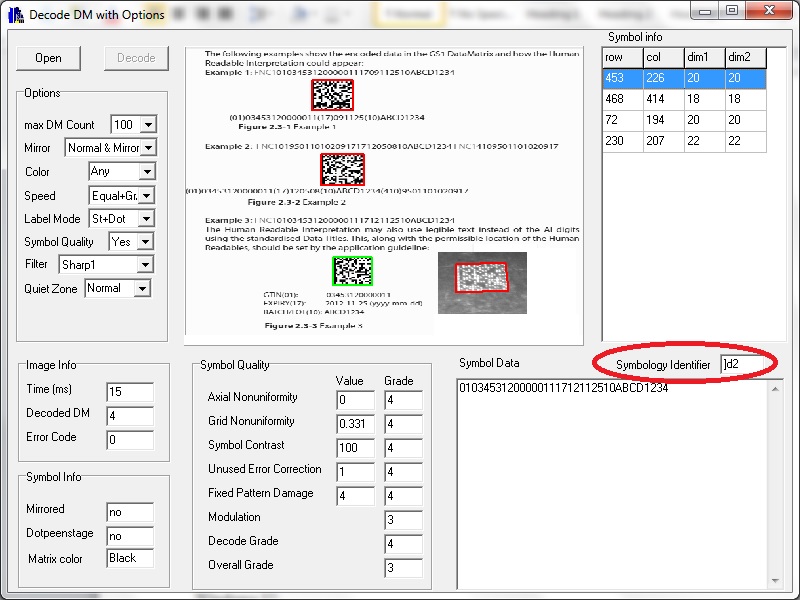Select symbol row with row value 230
This screenshot has width=800, height=600.
(684, 141)
